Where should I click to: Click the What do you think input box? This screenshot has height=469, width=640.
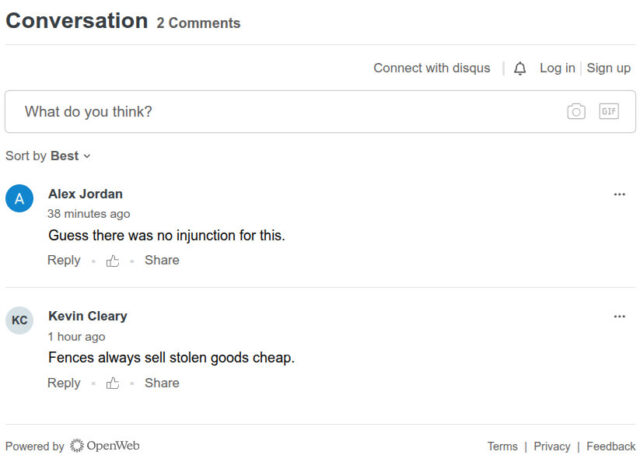280,112
